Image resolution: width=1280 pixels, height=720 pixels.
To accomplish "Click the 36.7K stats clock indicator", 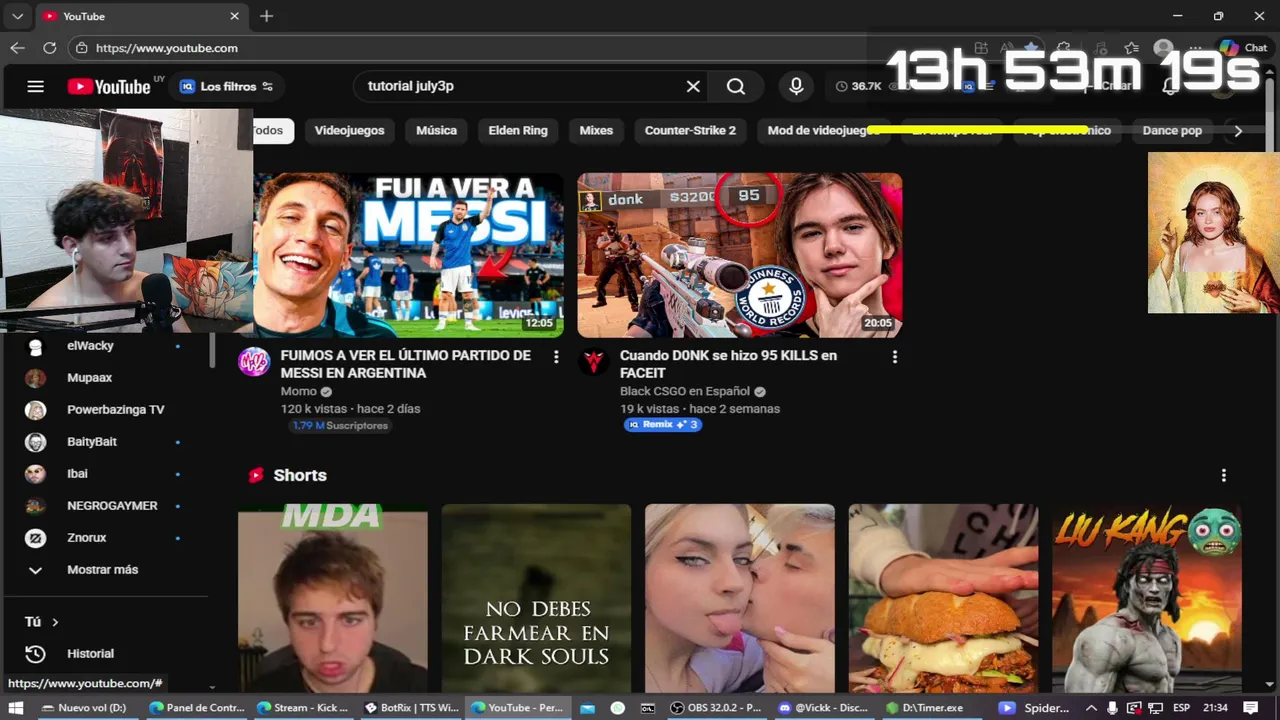I will pos(859,86).
